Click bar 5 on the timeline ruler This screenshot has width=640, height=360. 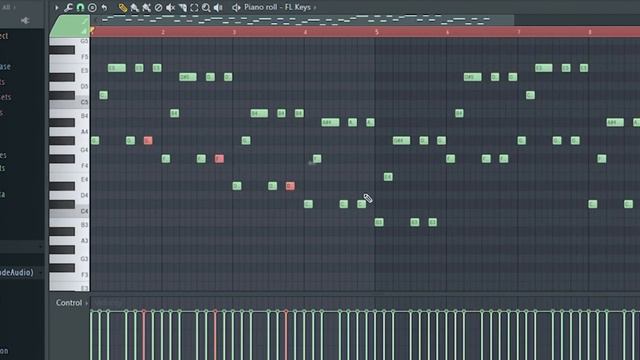pos(377,32)
